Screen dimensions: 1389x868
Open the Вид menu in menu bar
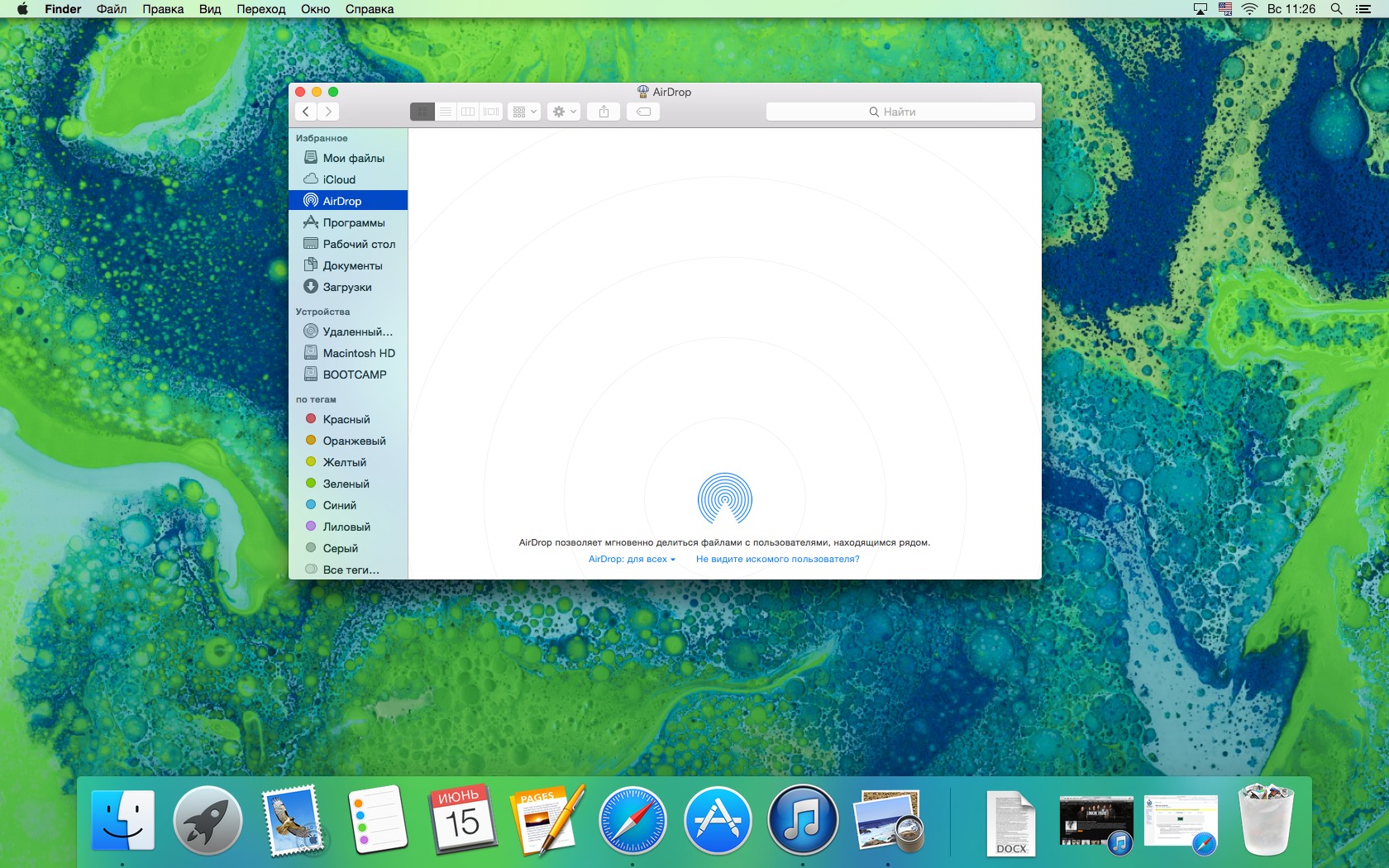210,9
